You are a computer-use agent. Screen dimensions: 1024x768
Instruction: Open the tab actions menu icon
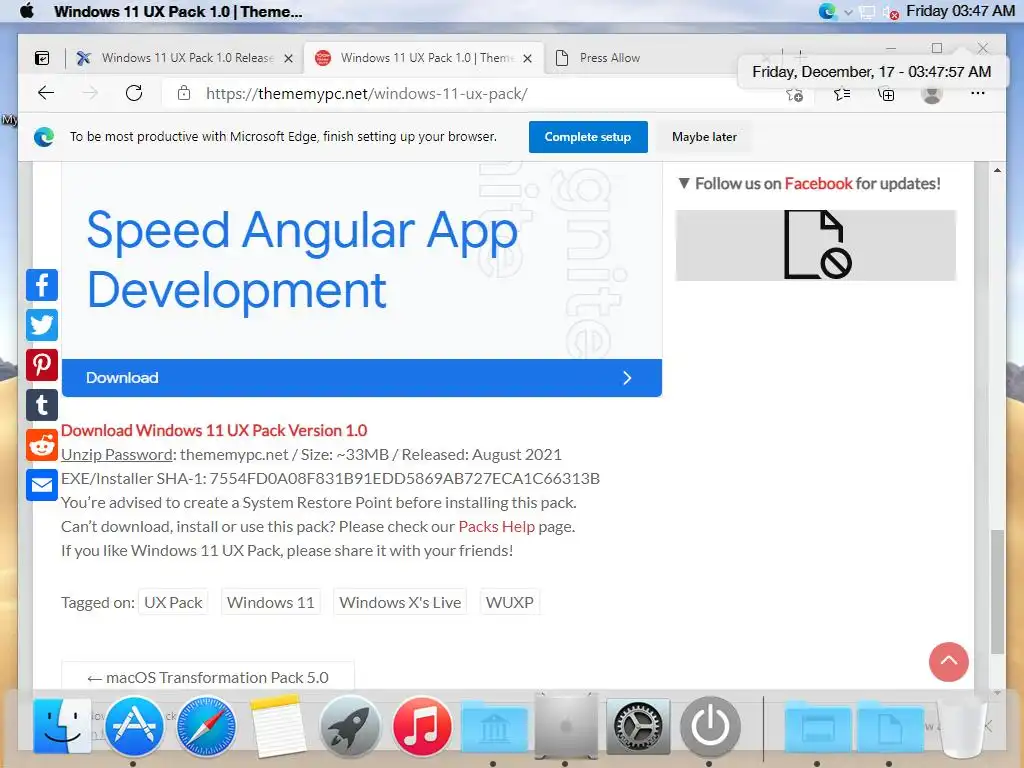click(42, 58)
